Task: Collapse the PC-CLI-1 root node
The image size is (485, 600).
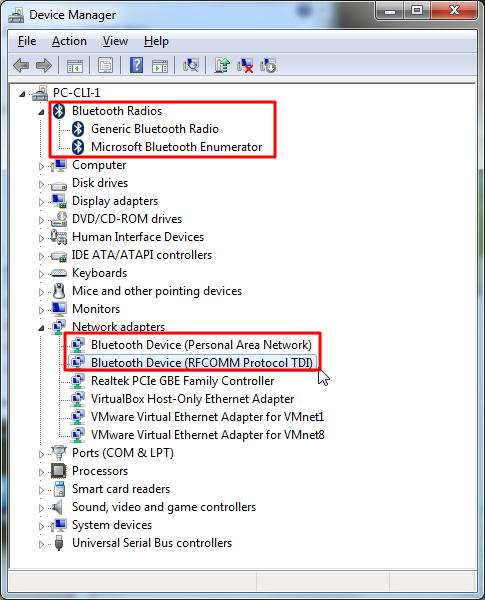Action: (22, 94)
